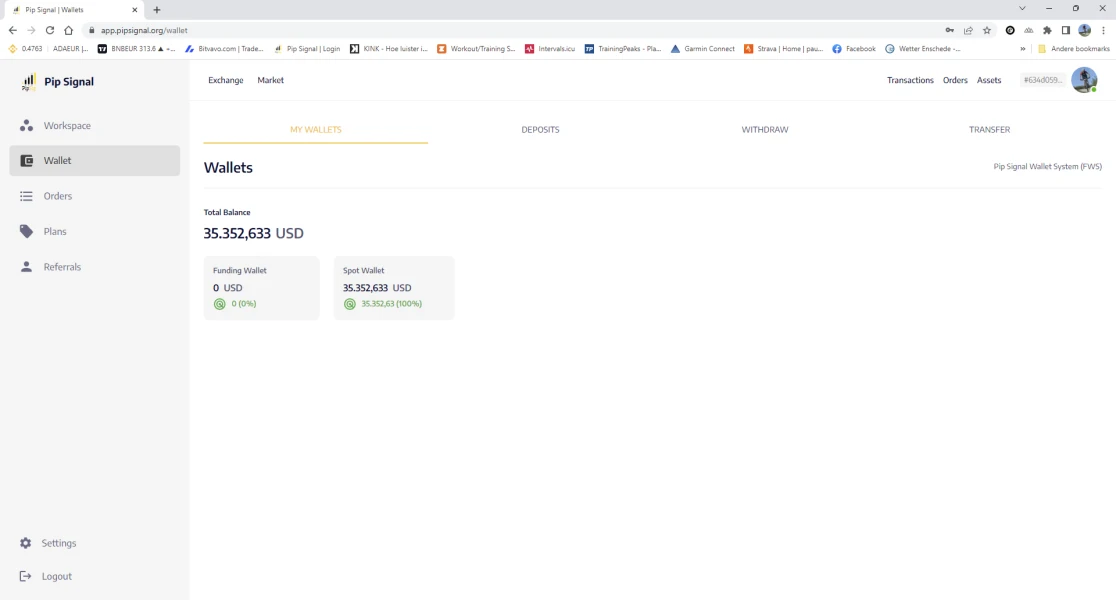Switch to the TRANSFER tab

click(989, 130)
